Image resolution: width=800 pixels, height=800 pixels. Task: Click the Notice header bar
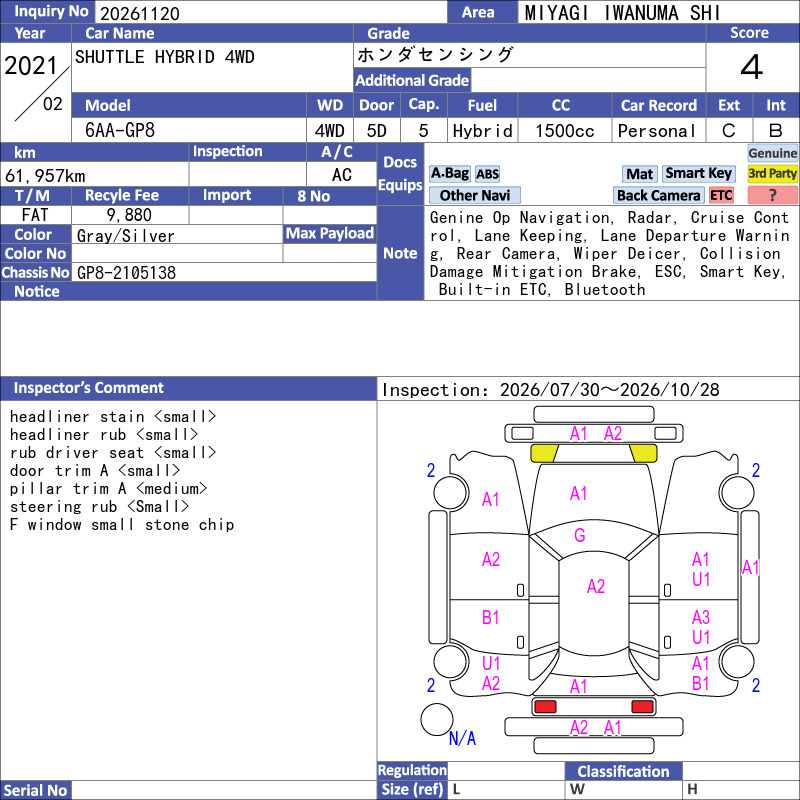coord(188,291)
